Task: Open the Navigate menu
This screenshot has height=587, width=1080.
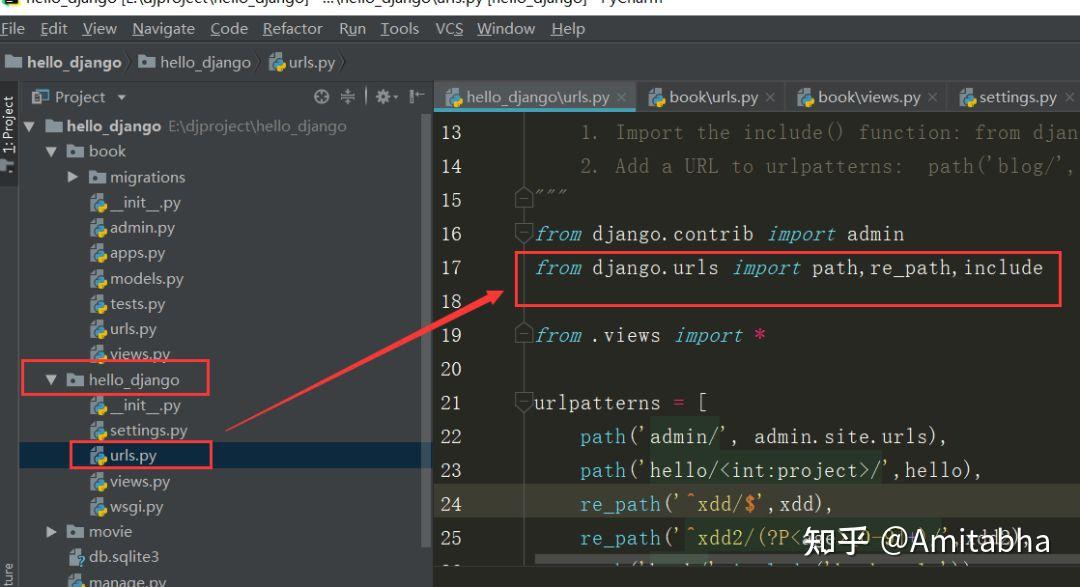Action: (x=163, y=29)
